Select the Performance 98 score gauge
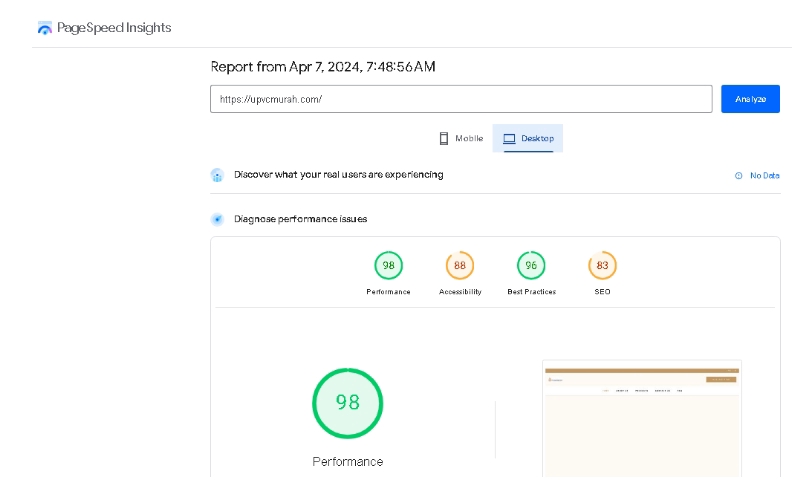Image resolution: width=792 pixels, height=503 pixels. tap(388, 265)
